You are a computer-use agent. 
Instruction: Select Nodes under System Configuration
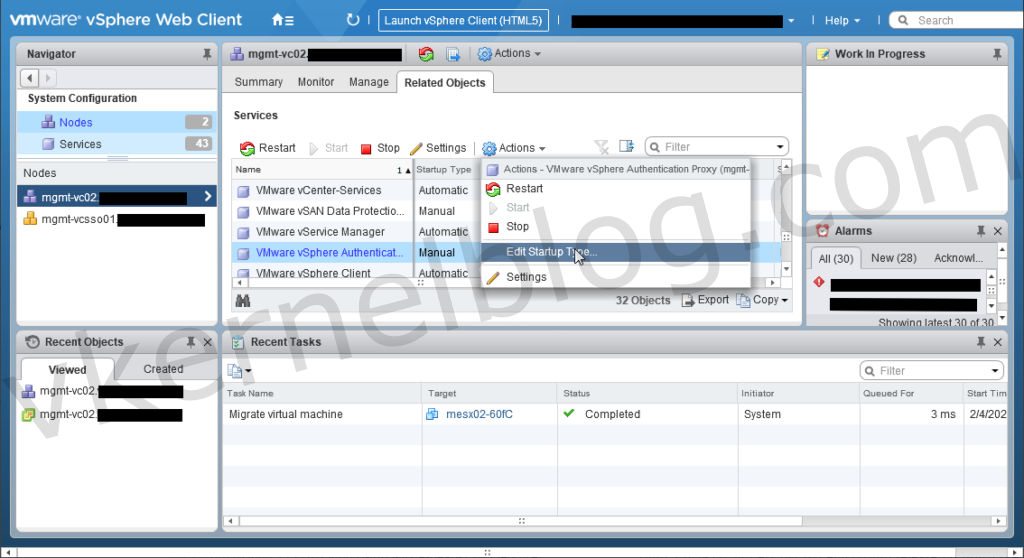[117, 122]
